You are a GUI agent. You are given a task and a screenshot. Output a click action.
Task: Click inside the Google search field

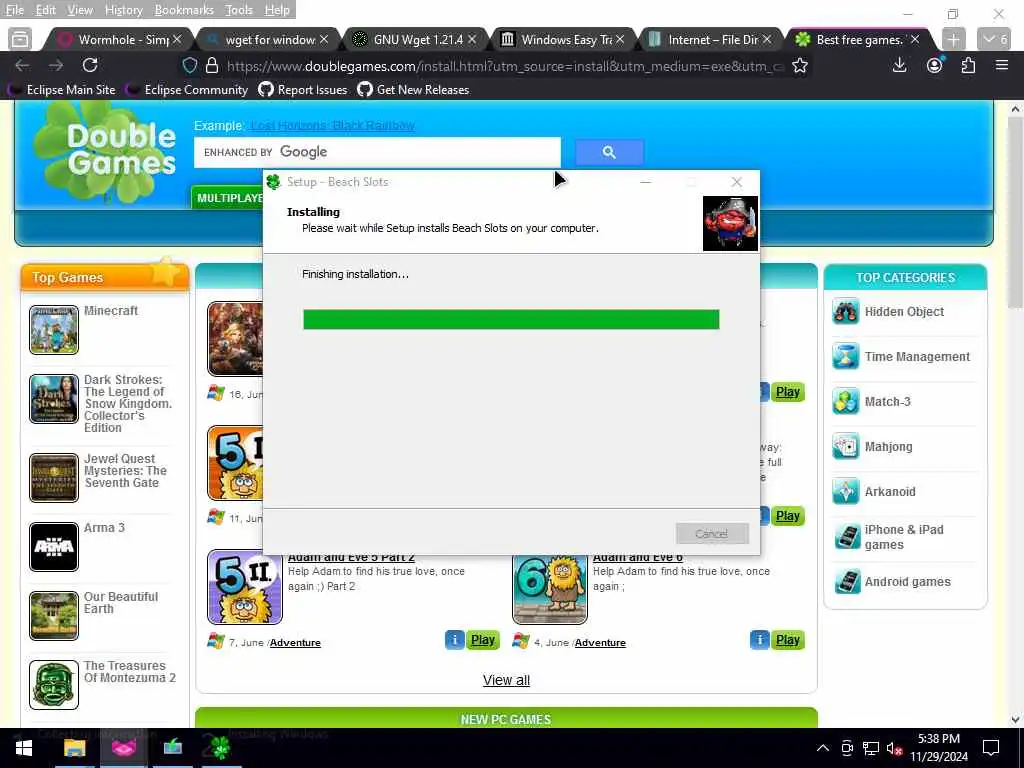pos(377,152)
